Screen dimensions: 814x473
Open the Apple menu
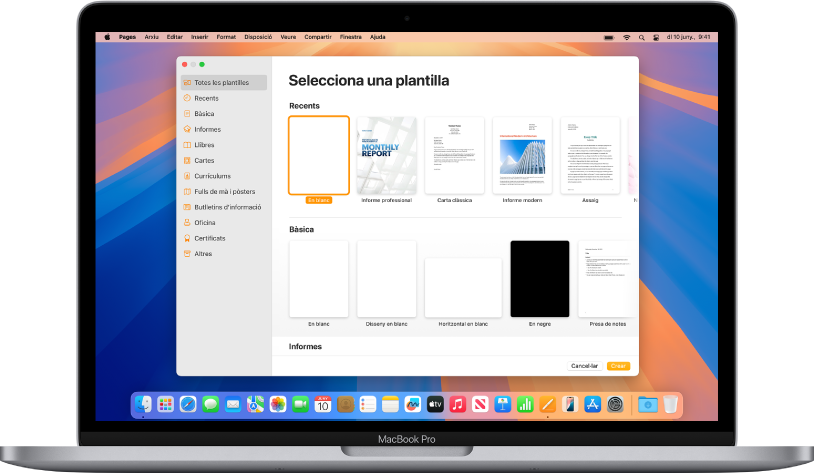tap(107, 37)
